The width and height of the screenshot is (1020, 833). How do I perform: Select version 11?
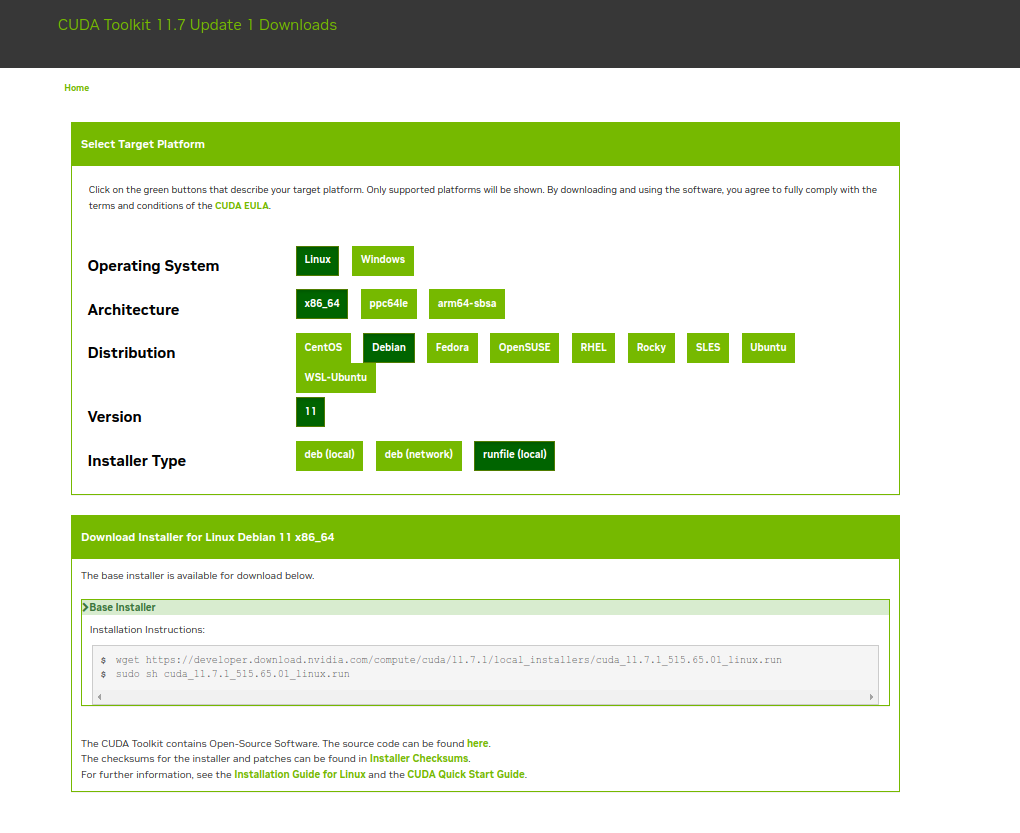[310, 412]
